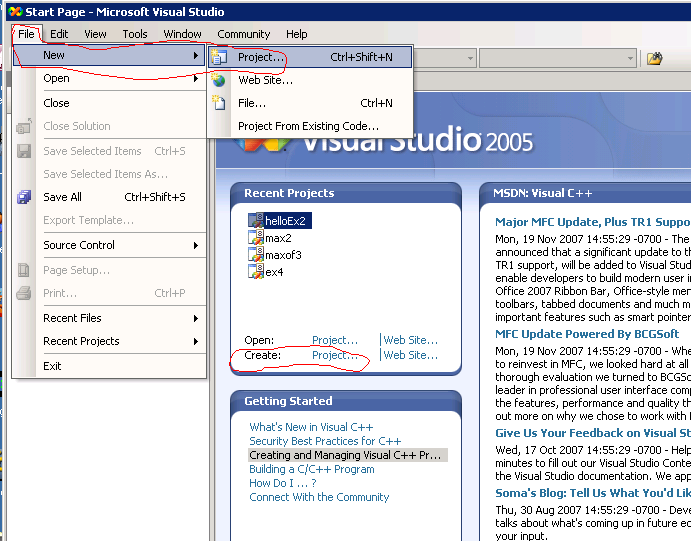Open the first toolbar combo box dropdown

point(470,58)
